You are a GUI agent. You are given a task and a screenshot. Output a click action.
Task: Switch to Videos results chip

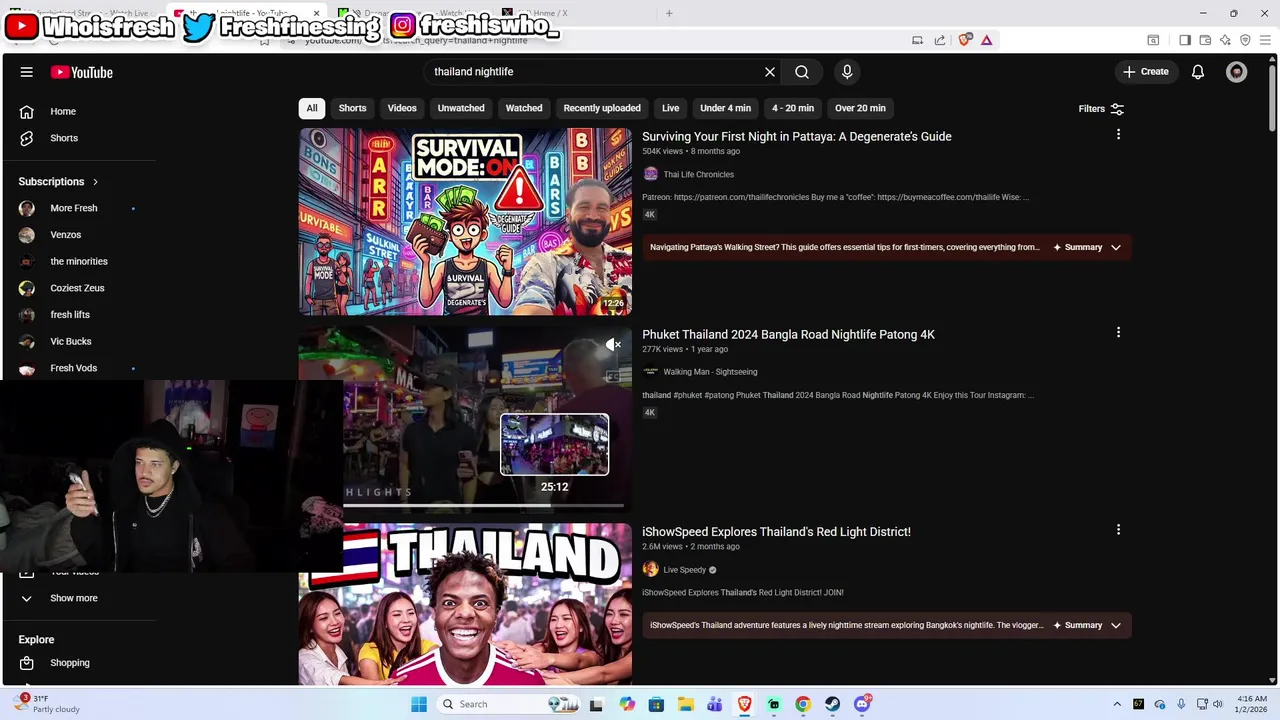(402, 108)
